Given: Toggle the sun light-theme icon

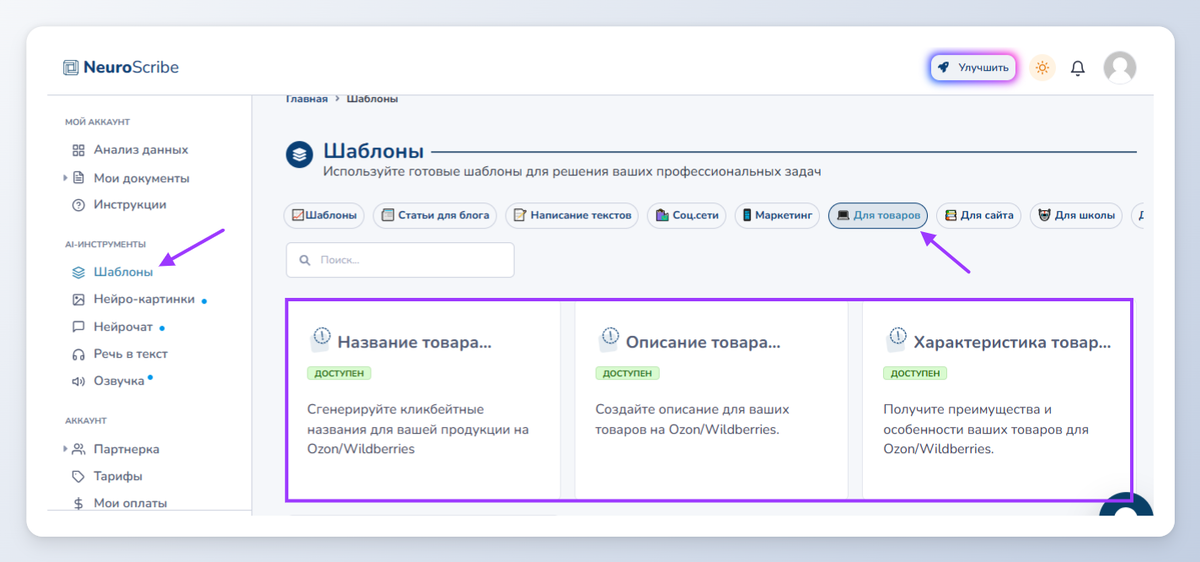Looking at the screenshot, I should pyautogui.click(x=1042, y=68).
